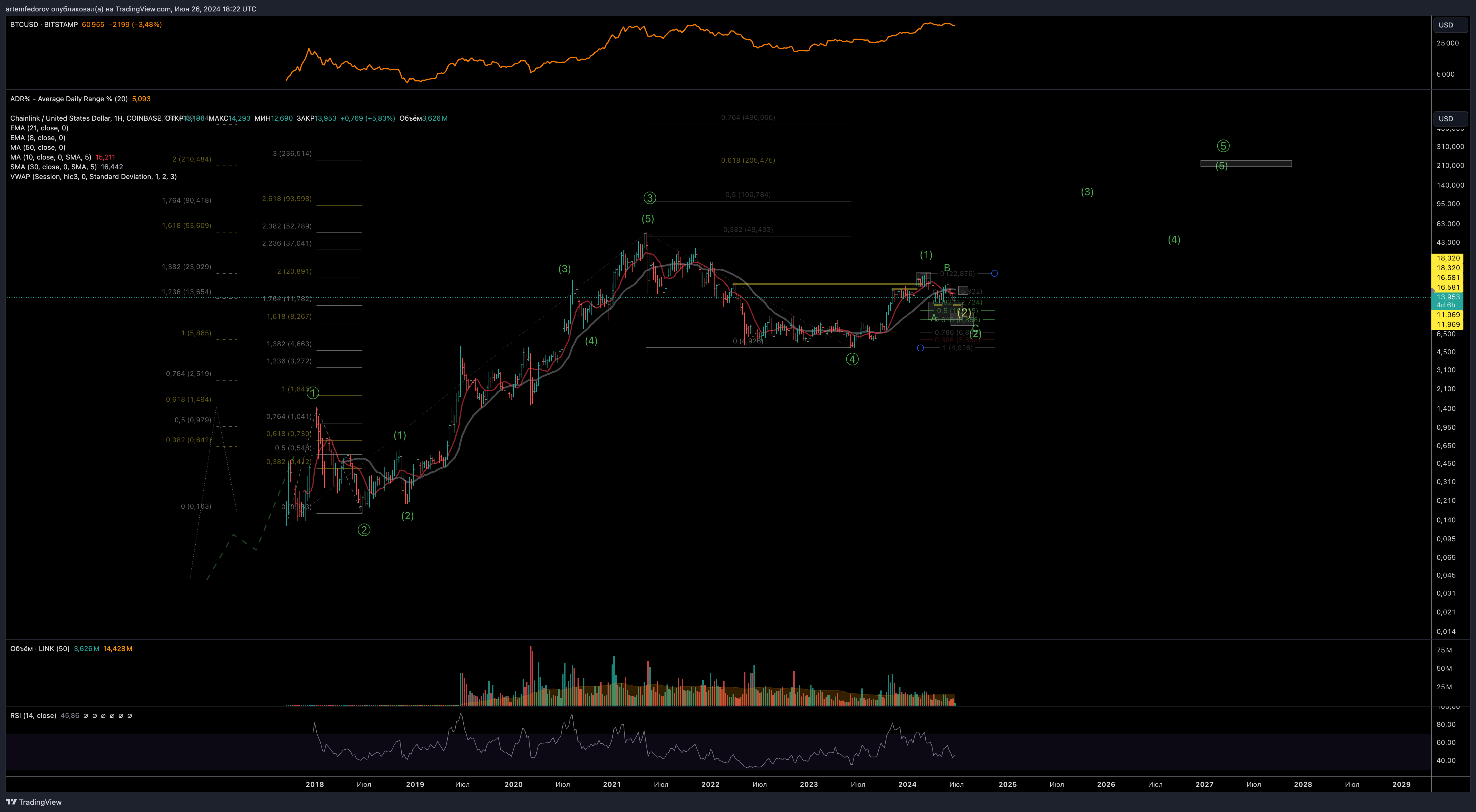Click the current price label 13,953
This screenshot has width=1476, height=812.
click(1448, 296)
